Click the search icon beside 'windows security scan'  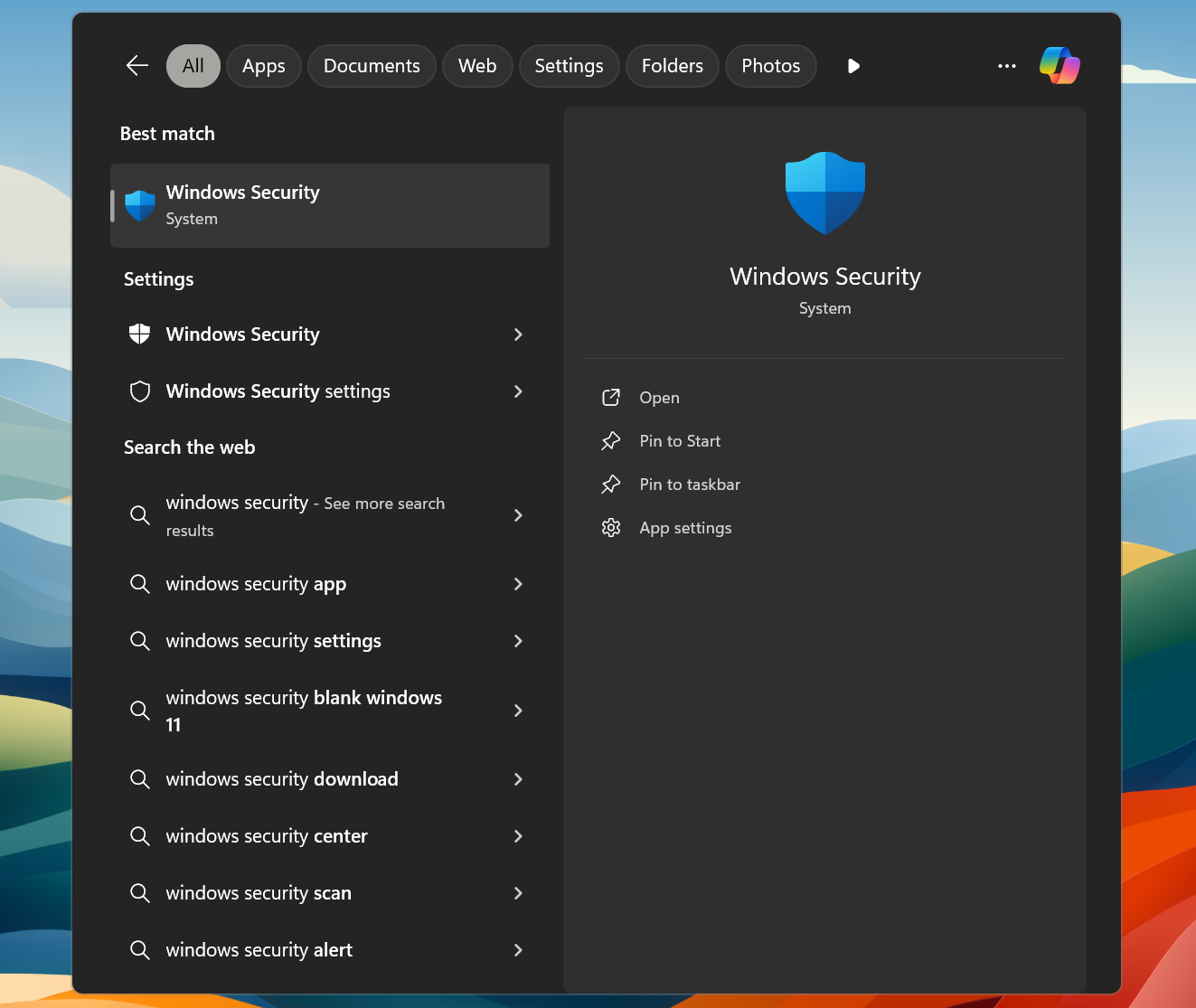coord(139,893)
